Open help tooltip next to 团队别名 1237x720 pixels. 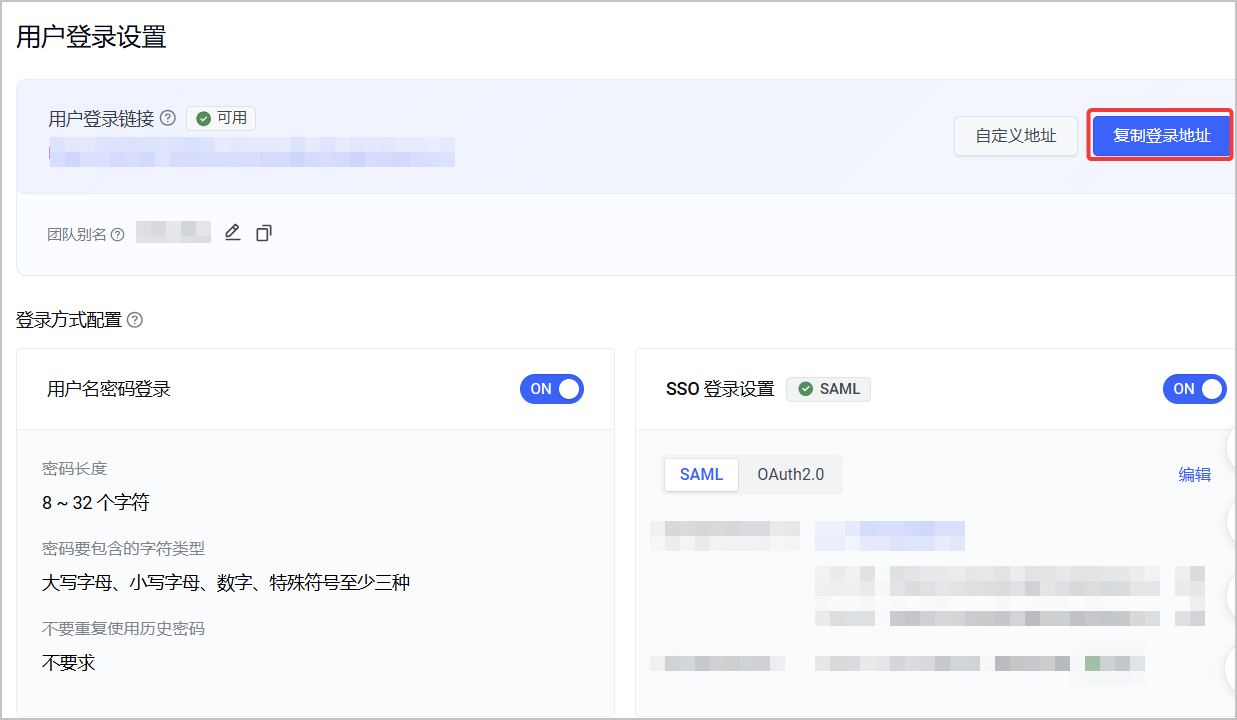coord(118,235)
